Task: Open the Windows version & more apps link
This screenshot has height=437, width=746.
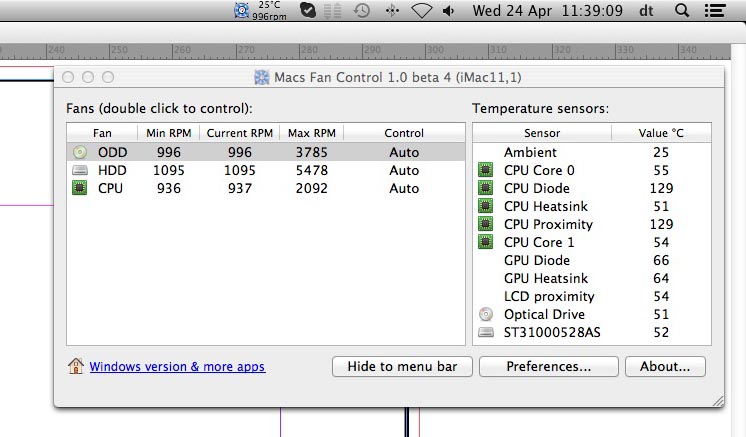Action: pyautogui.click(x=177, y=367)
